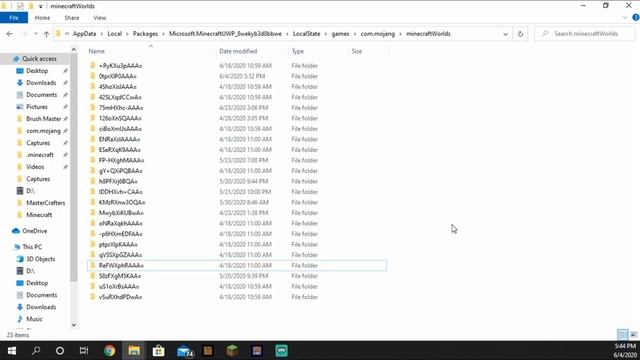Click com.mojang in the address path
This screenshot has width=640, height=360.
(378, 34)
